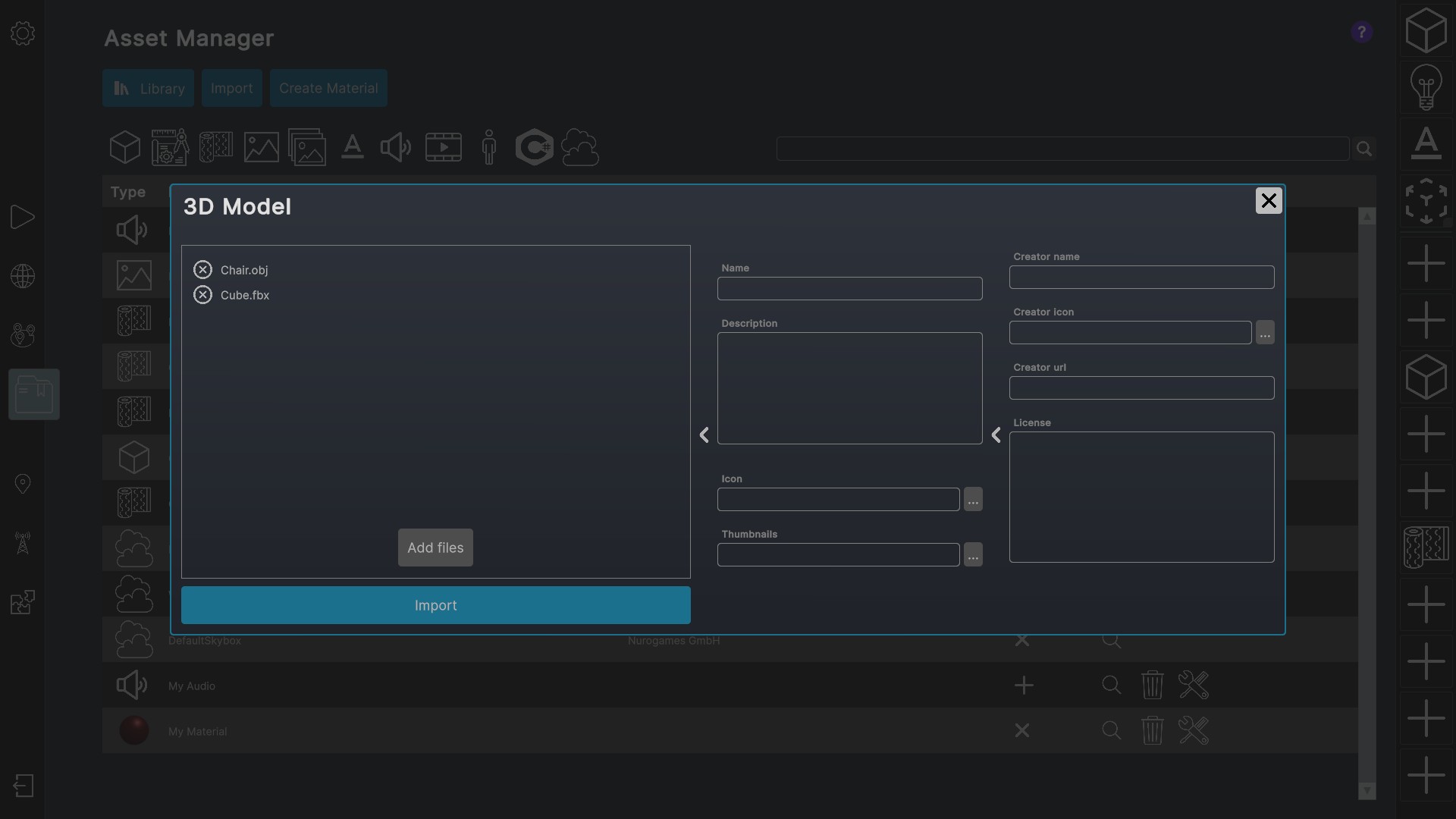The image size is (1456, 819).
Task: Preview My Material with magnifier
Action: pos(1112,731)
